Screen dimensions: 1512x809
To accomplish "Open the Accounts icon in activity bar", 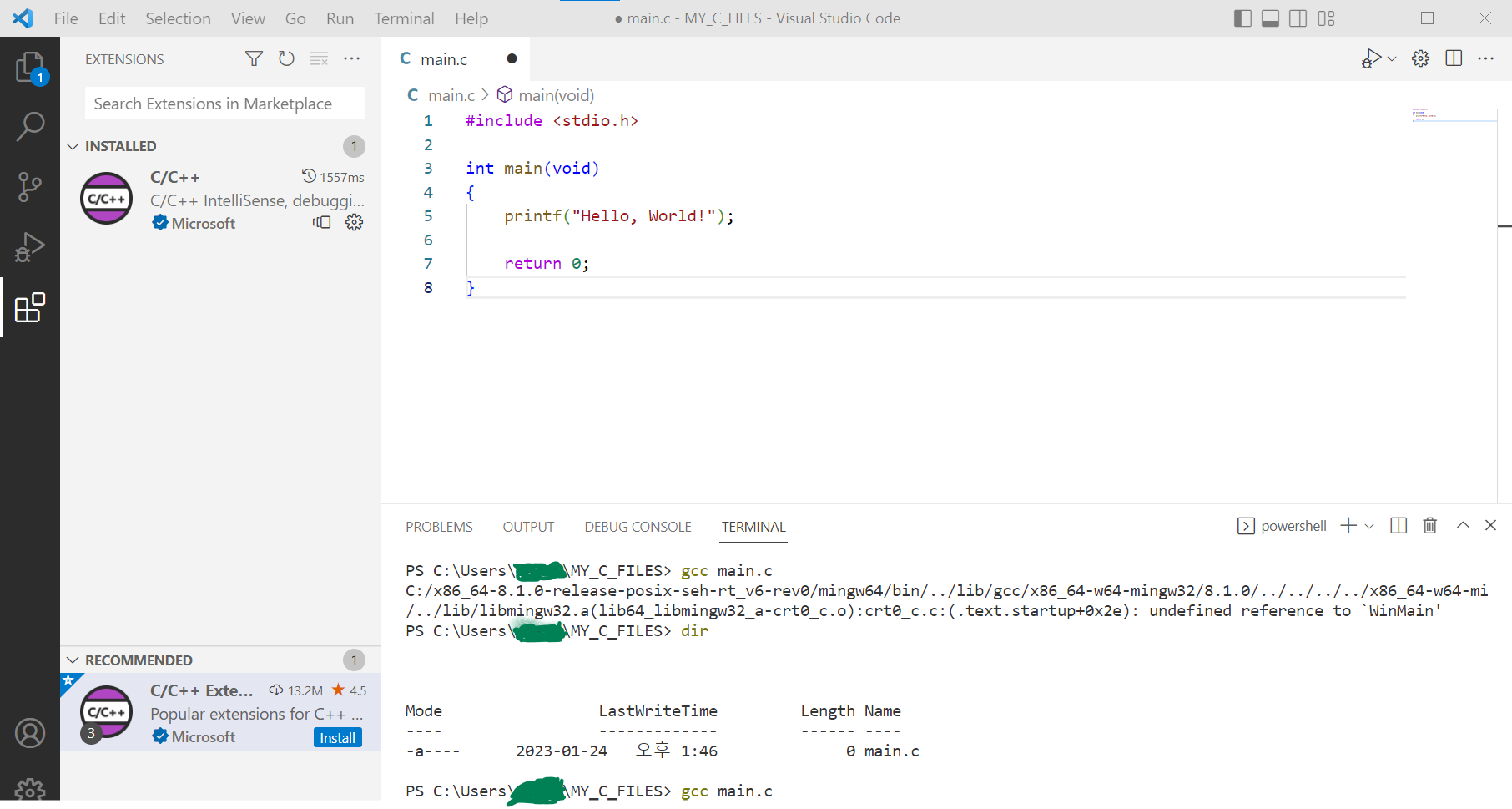I will coord(30,733).
